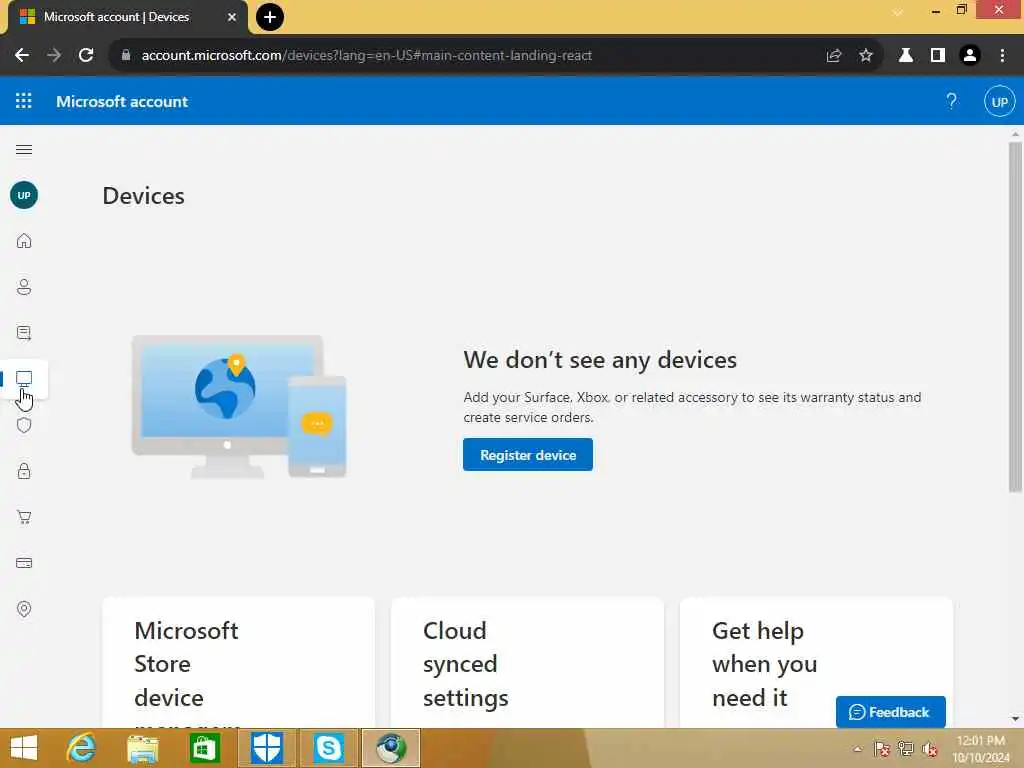Viewport: 1024px width, 768px height.
Task: Open Address book location pin icon
Action: [x=24, y=609]
